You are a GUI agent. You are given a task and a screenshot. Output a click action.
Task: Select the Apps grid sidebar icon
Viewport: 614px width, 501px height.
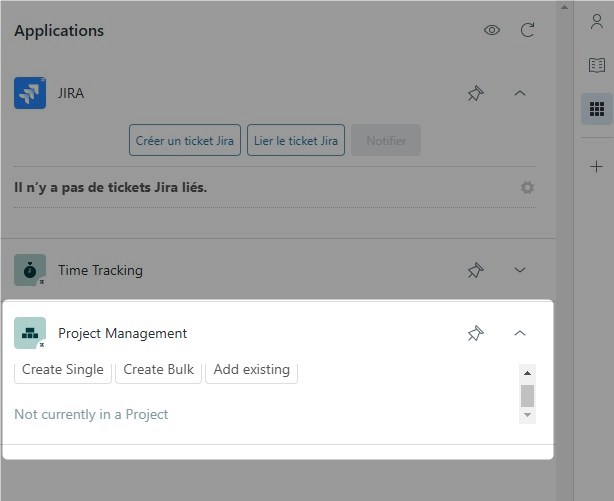click(597, 109)
